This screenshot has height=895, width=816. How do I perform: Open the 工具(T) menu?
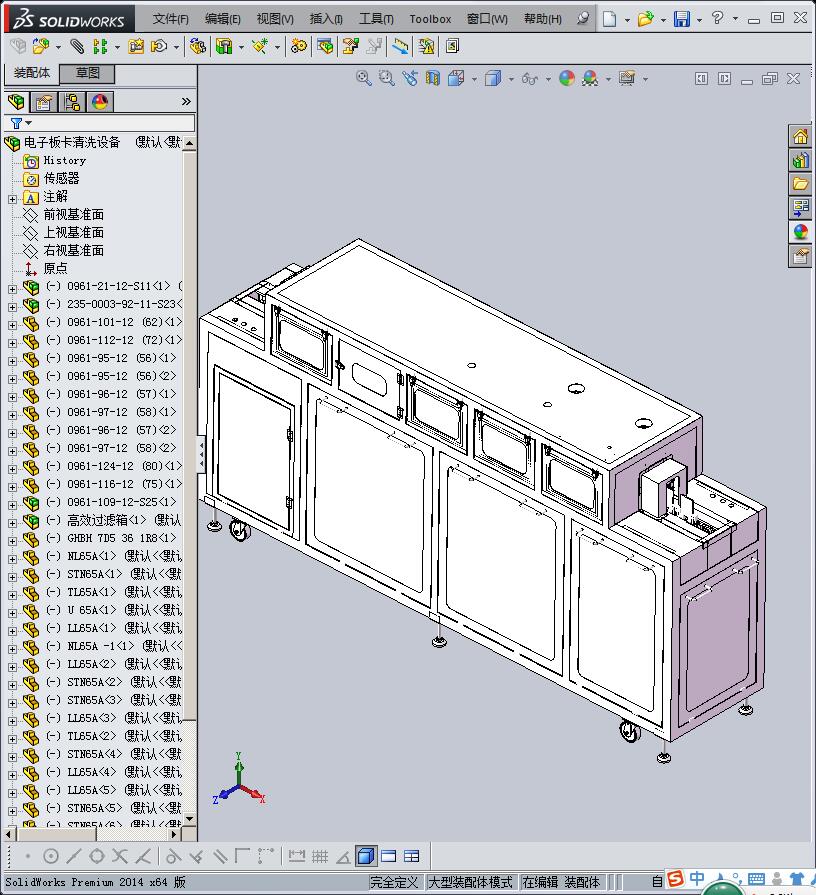pyautogui.click(x=376, y=19)
